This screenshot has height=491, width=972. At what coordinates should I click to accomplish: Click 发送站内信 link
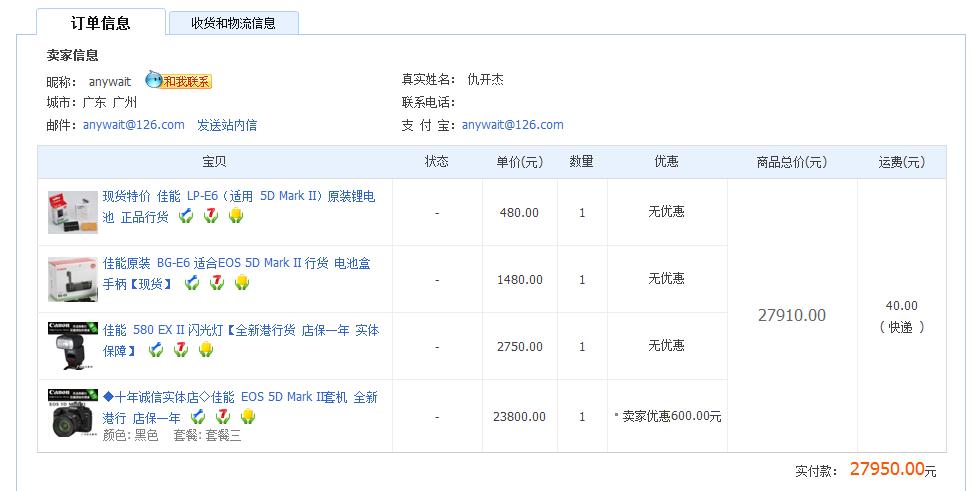point(227,125)
